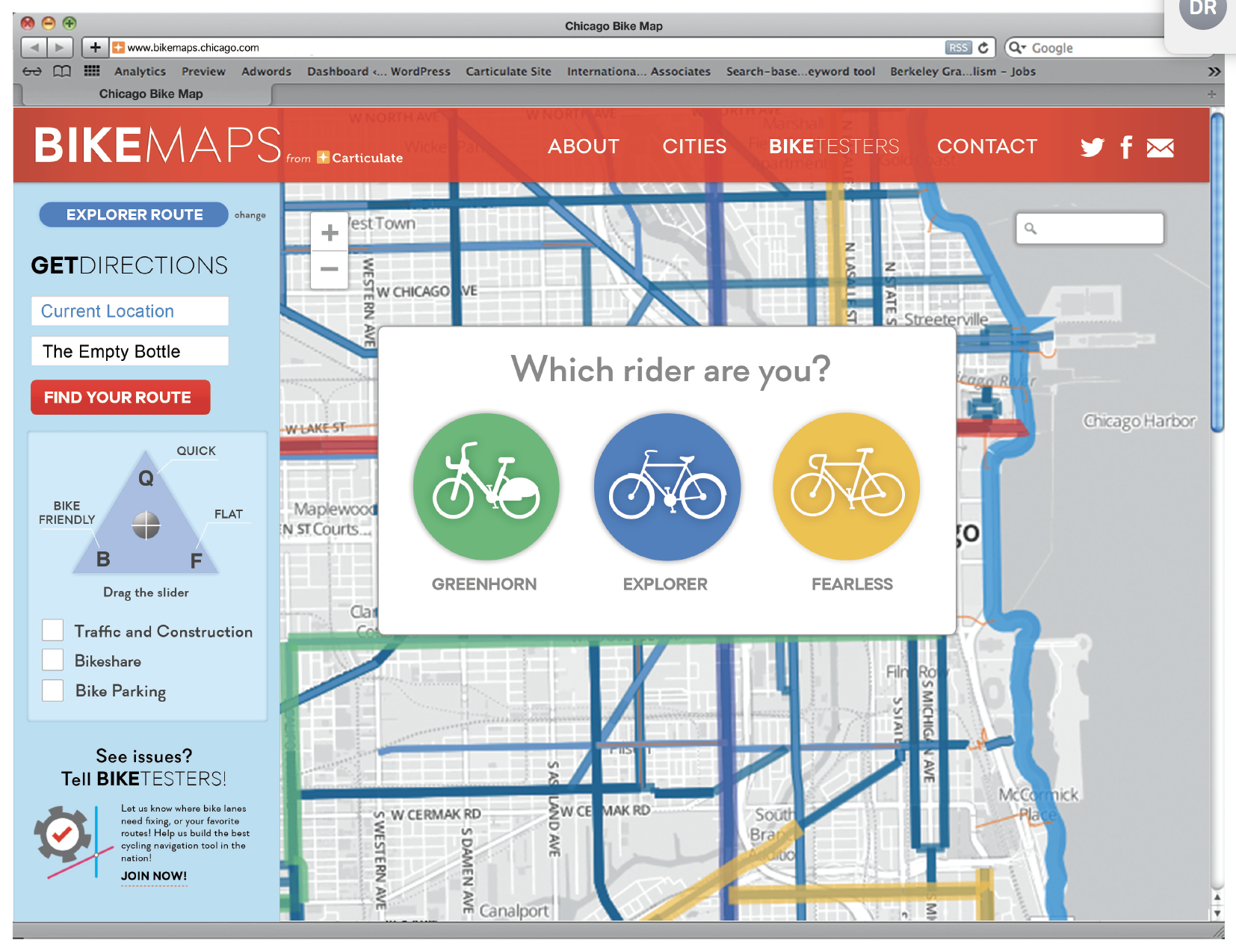Click the BikeTesters gear checkmark icon
1236x952 pixels.
click(x=63, y=835)
